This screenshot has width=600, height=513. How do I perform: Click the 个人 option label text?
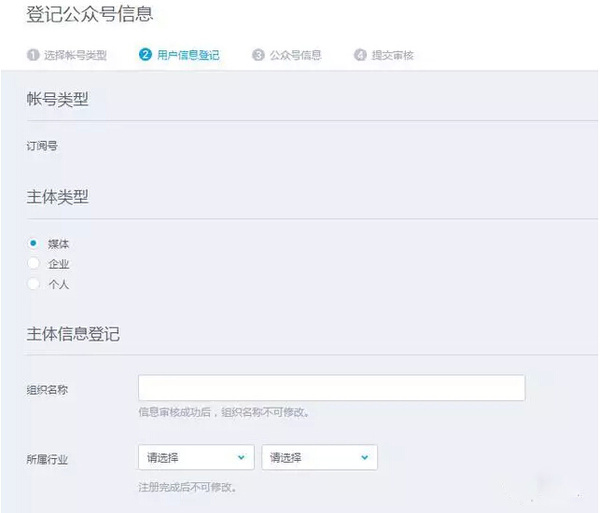click(59, 284)
